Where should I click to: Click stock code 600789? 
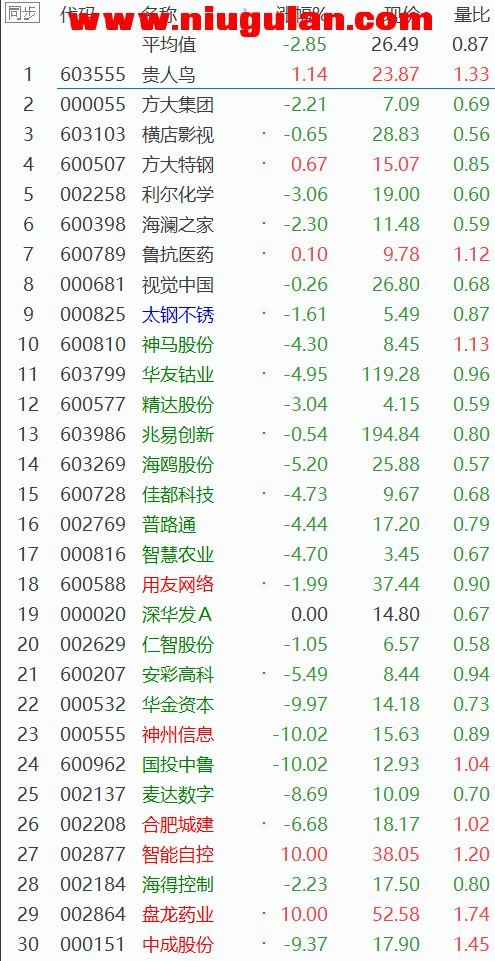click(x=93, y=254)
